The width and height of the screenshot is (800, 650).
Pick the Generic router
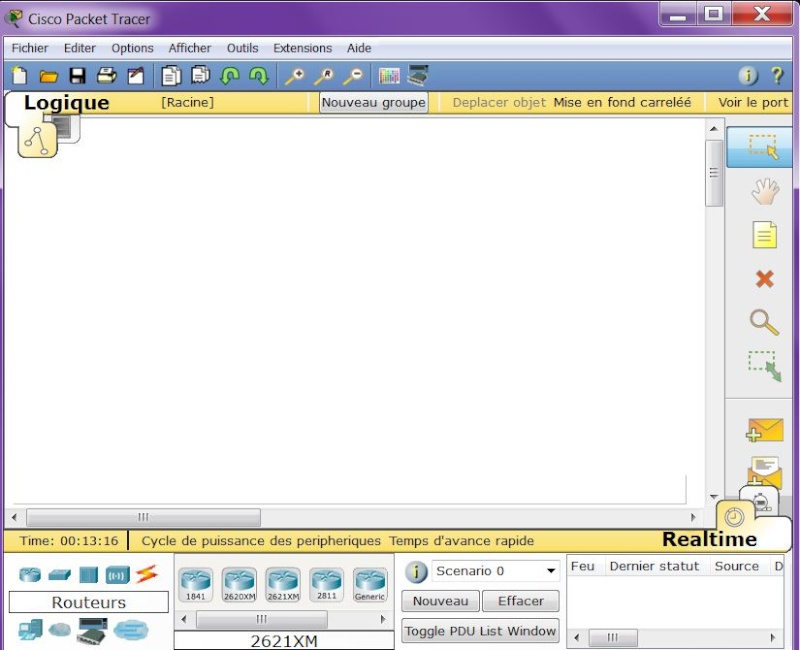coord(370,585)
